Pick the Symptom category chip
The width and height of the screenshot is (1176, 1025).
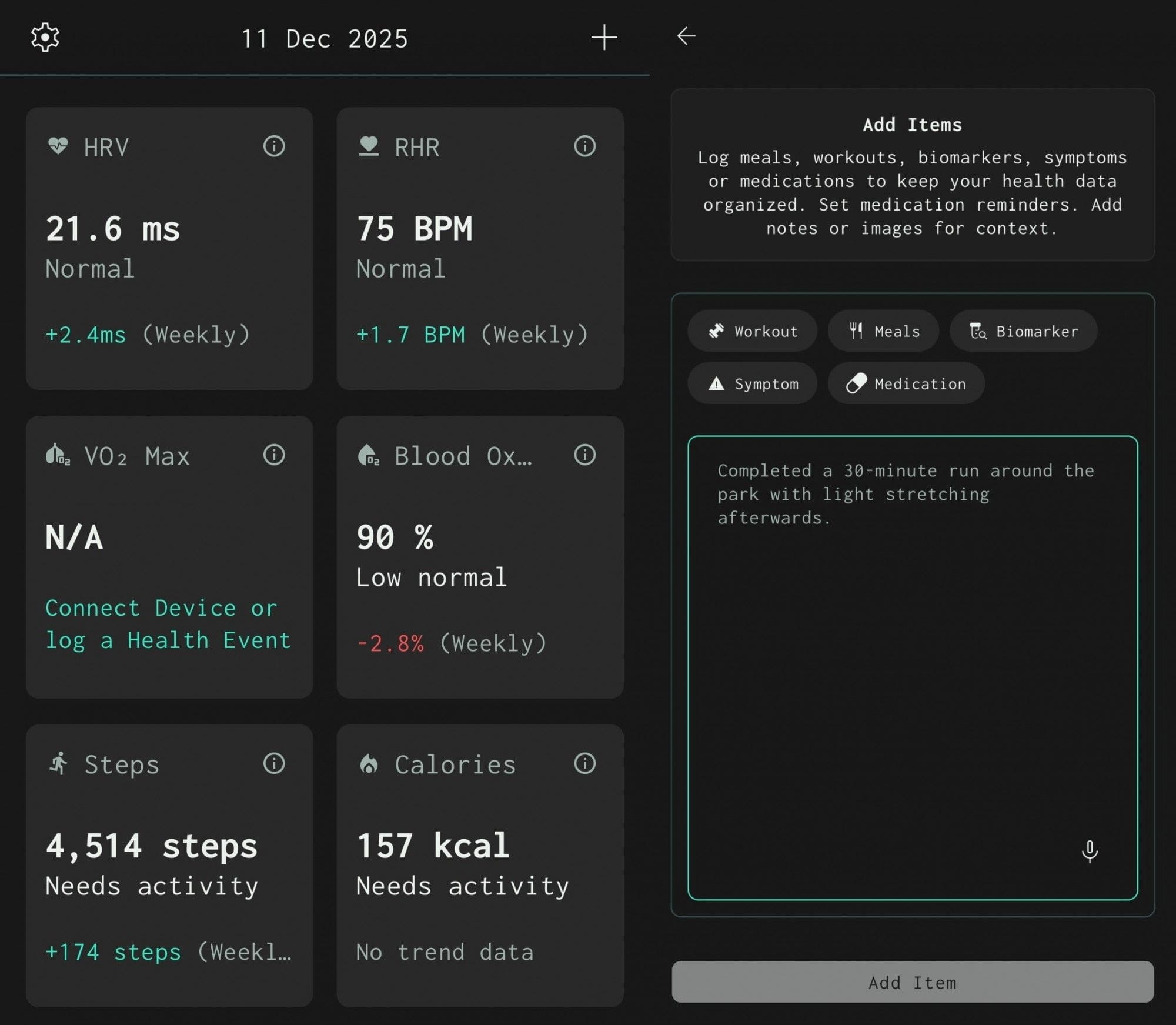pyautogui.click(x=752, y=383)
